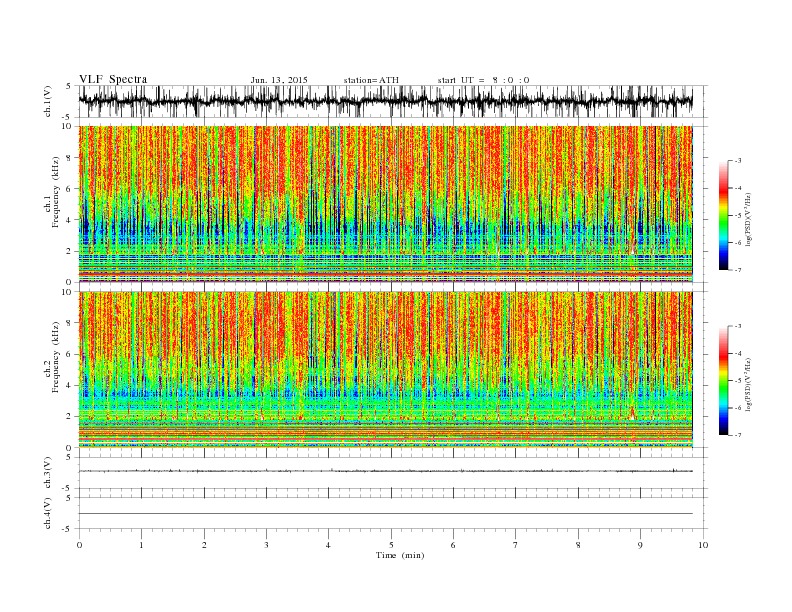
Task: Click the "-7" label on ch.1 color bar
Action: 738,270
